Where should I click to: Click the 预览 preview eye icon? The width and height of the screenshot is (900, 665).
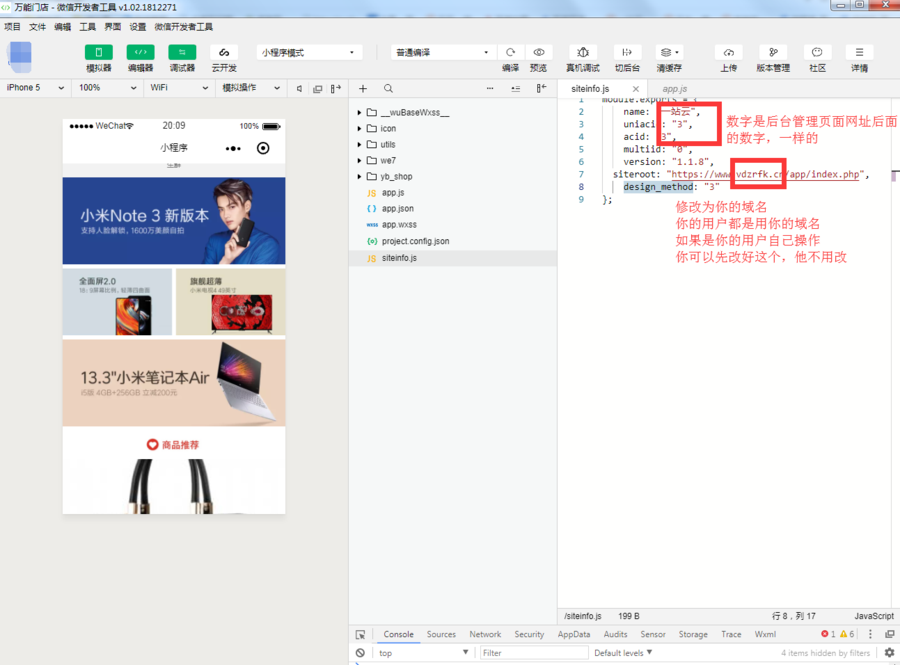coord(538,52)
